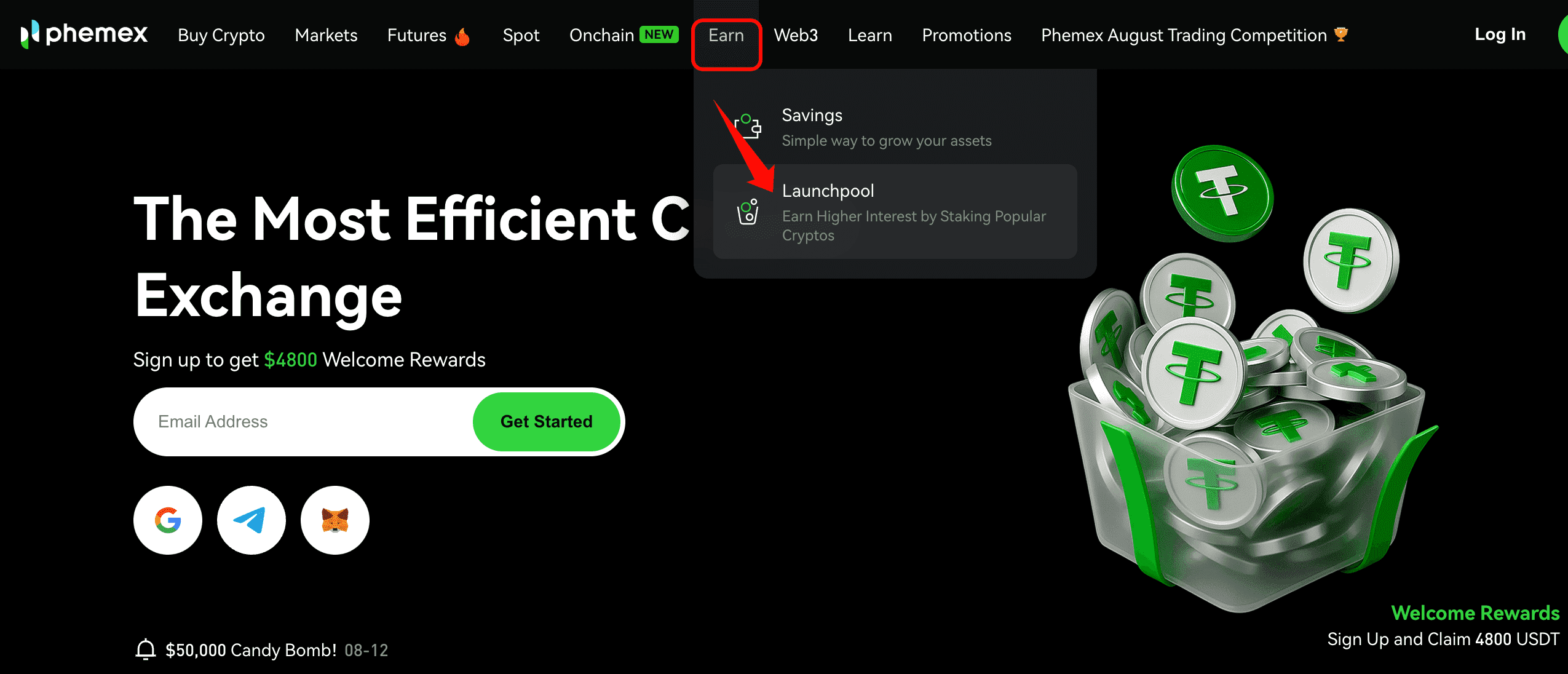
Task: Open the Markets page
Action: point(326,36)
